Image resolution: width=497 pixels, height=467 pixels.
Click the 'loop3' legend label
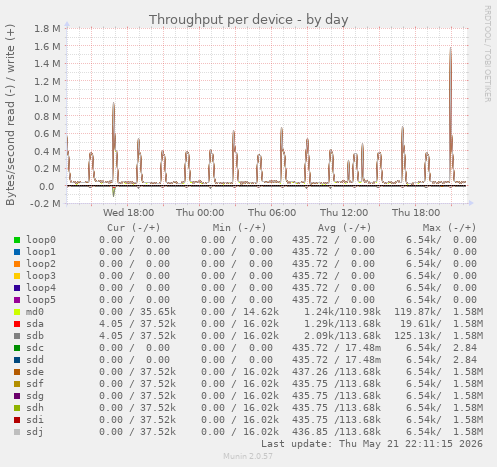point(41,276)
